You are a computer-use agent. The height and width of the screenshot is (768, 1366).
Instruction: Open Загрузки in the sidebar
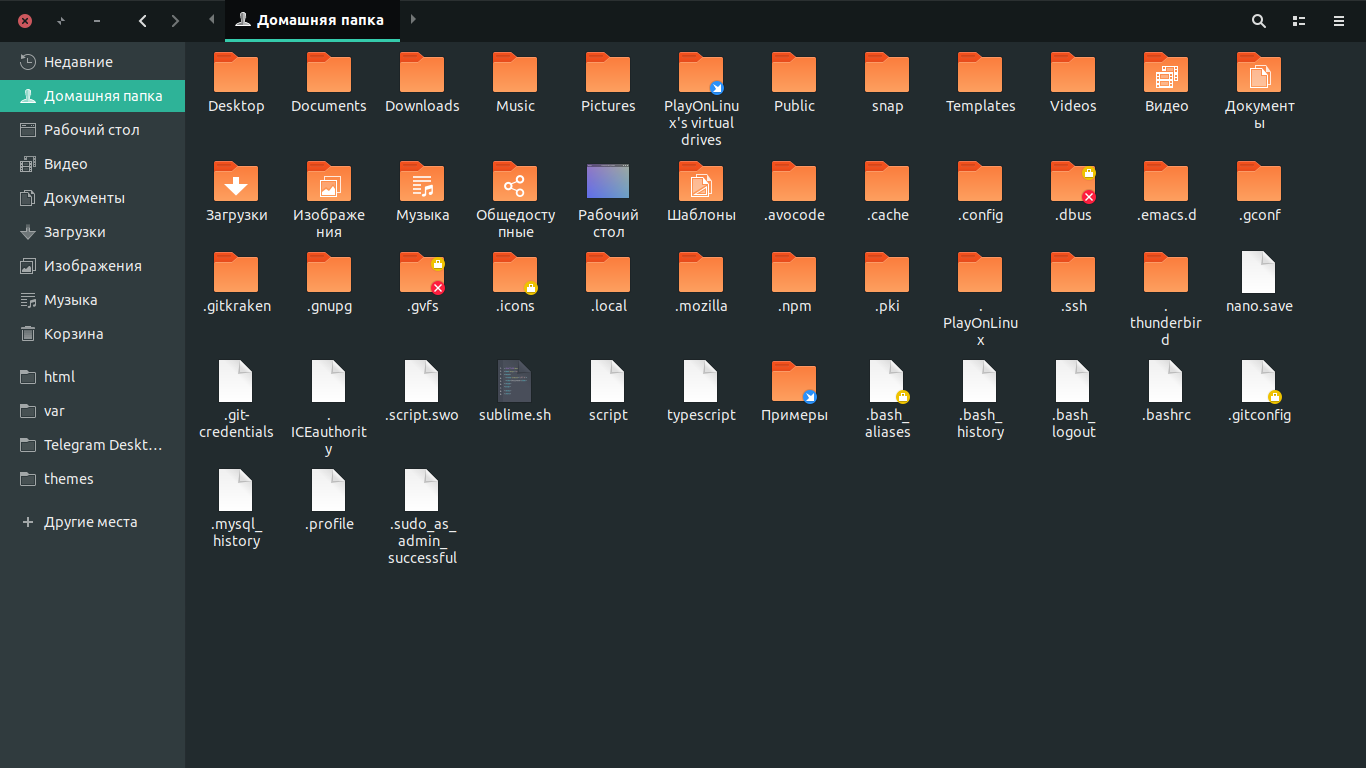tap(92, 232)
